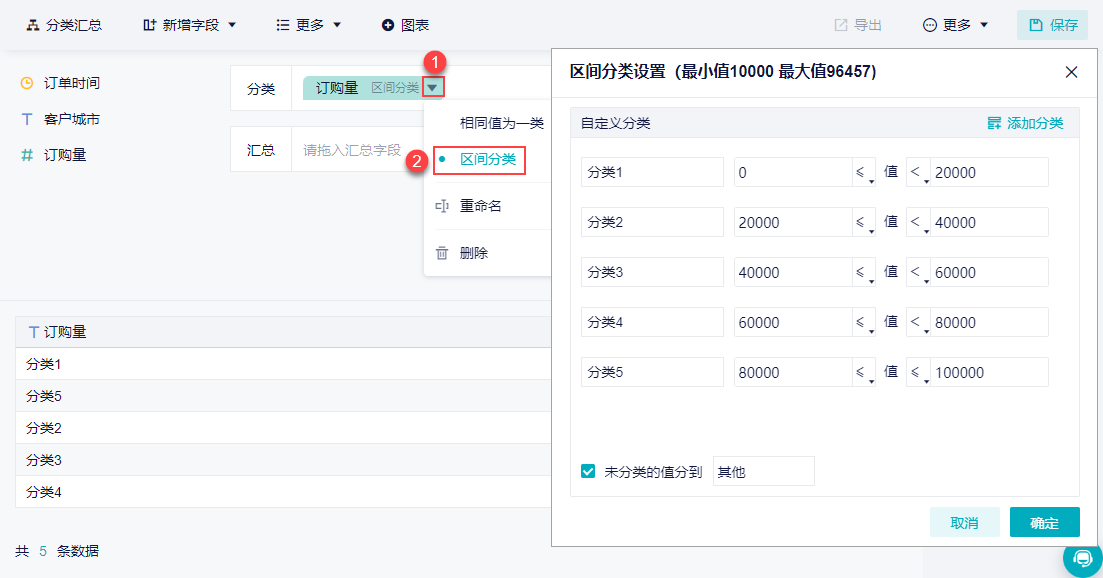1103x578 pixels.
Task: Click the 订单时间 clock icon
Action: coord(27,83)
